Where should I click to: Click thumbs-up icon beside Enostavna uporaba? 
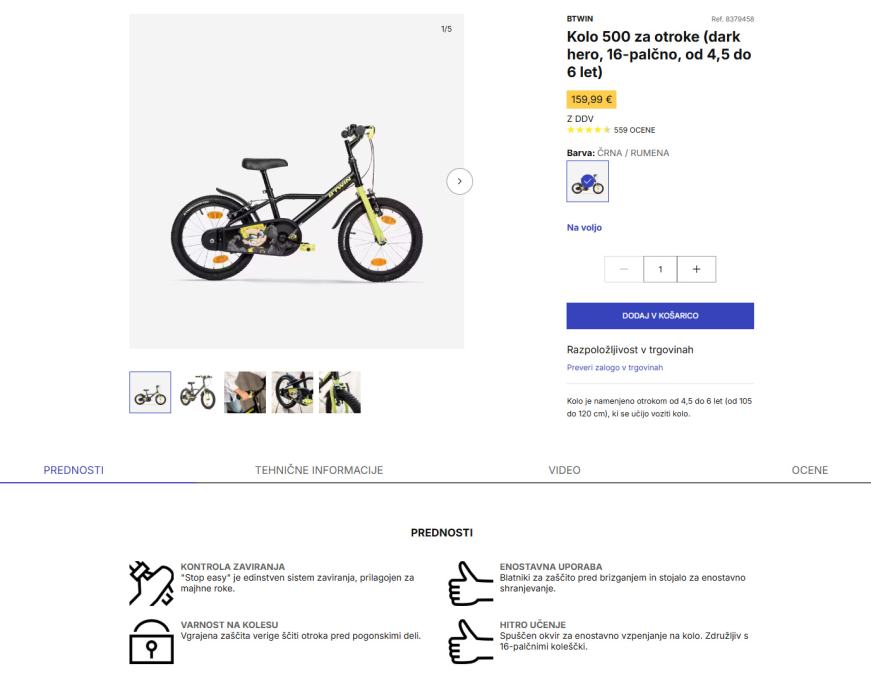click(x=470, y=583)
